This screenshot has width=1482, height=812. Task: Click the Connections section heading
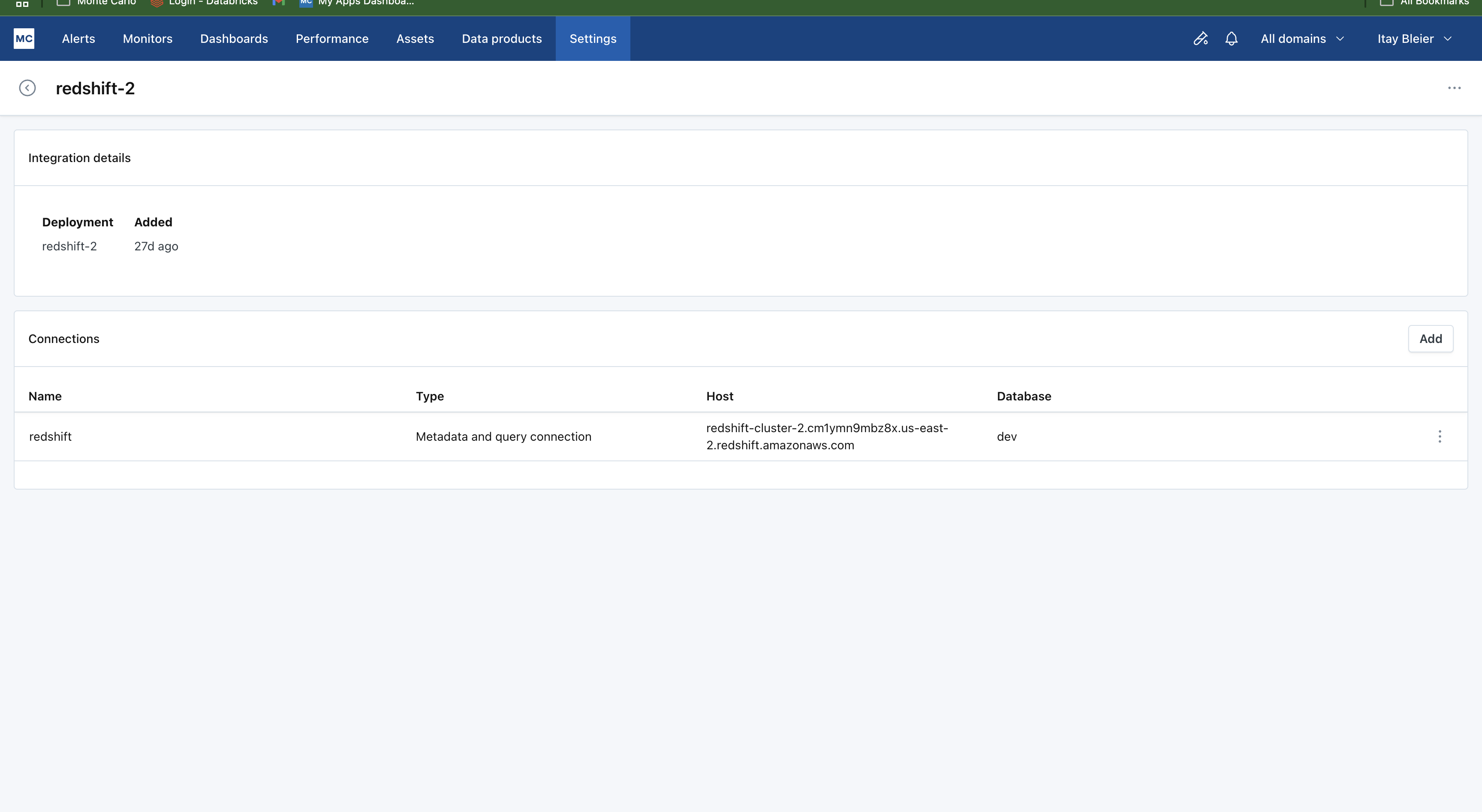point(64,339)
